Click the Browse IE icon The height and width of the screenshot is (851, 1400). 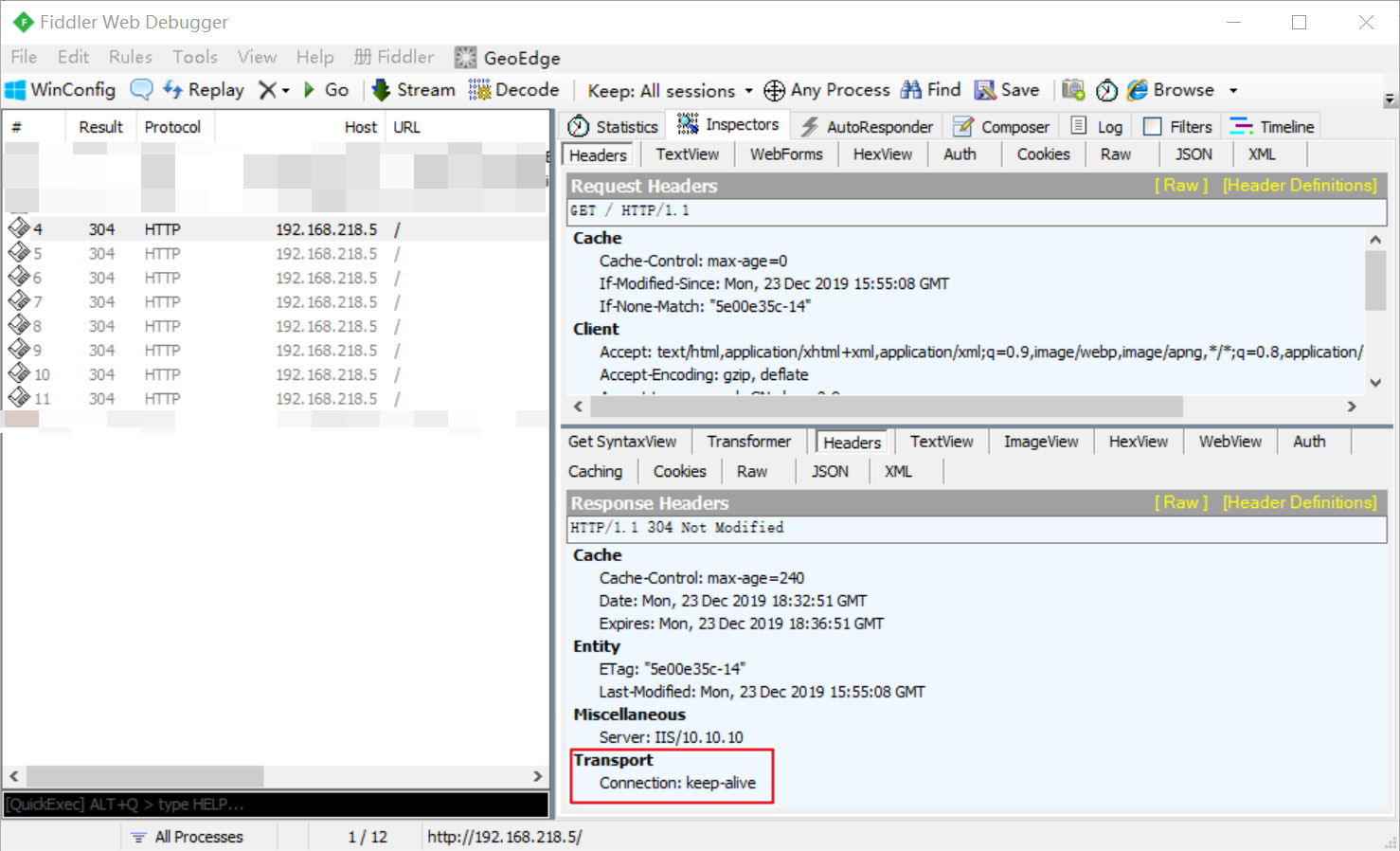[1138, 90]
